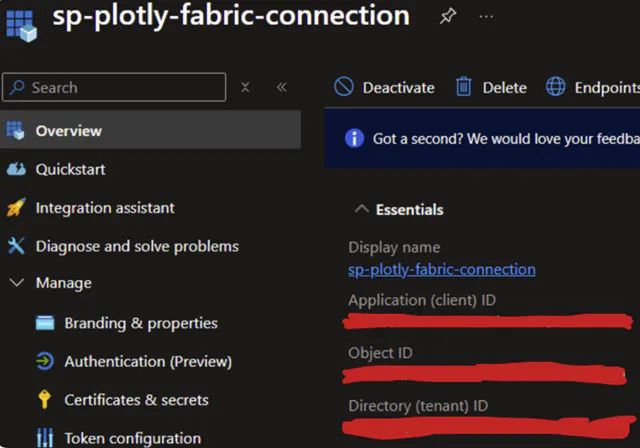Open the Endpoints panel
The width and height of the screenshot is (640, 448).
point(592,87)
